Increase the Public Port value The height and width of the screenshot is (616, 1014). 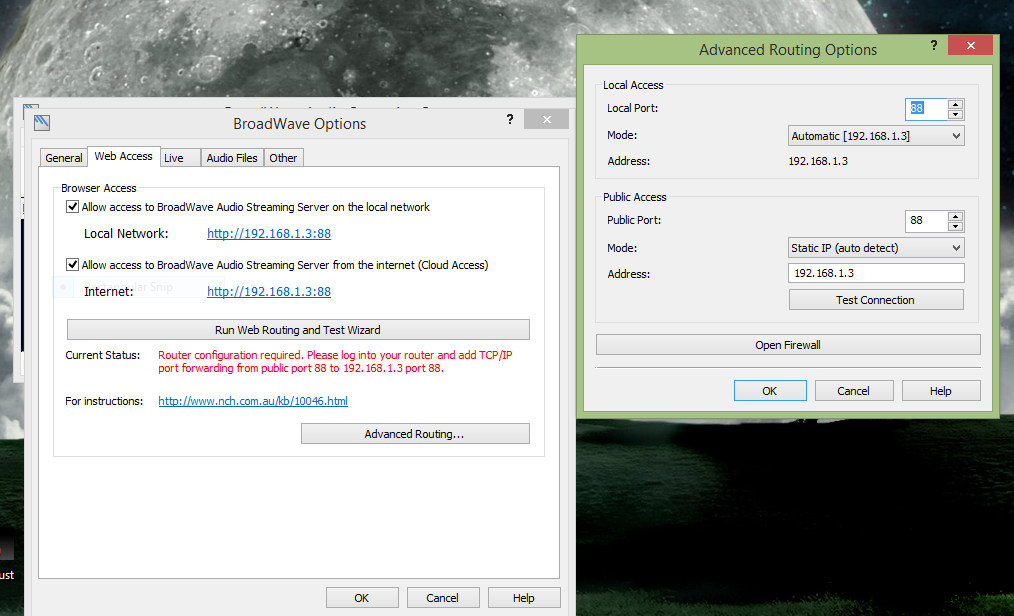955,216
